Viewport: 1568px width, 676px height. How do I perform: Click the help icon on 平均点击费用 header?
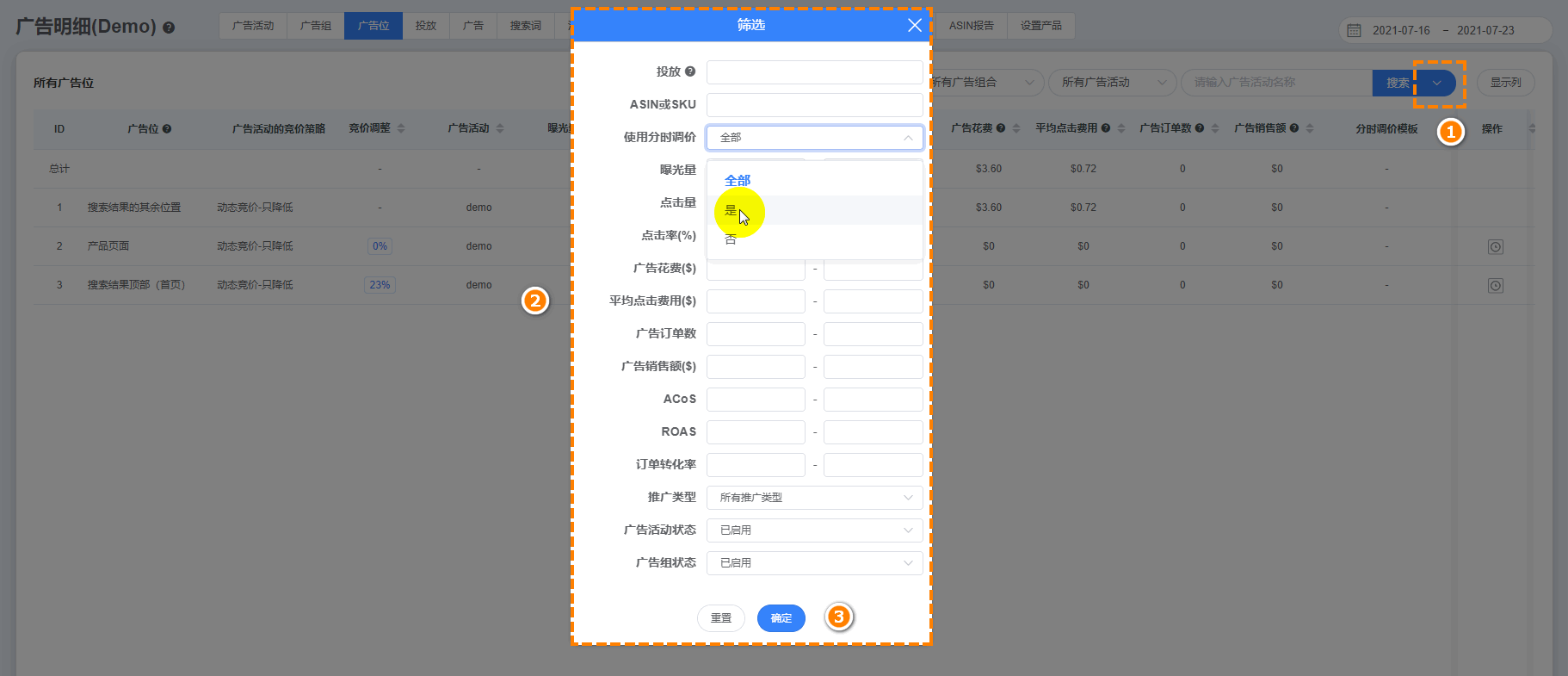tap(1106, 128)
